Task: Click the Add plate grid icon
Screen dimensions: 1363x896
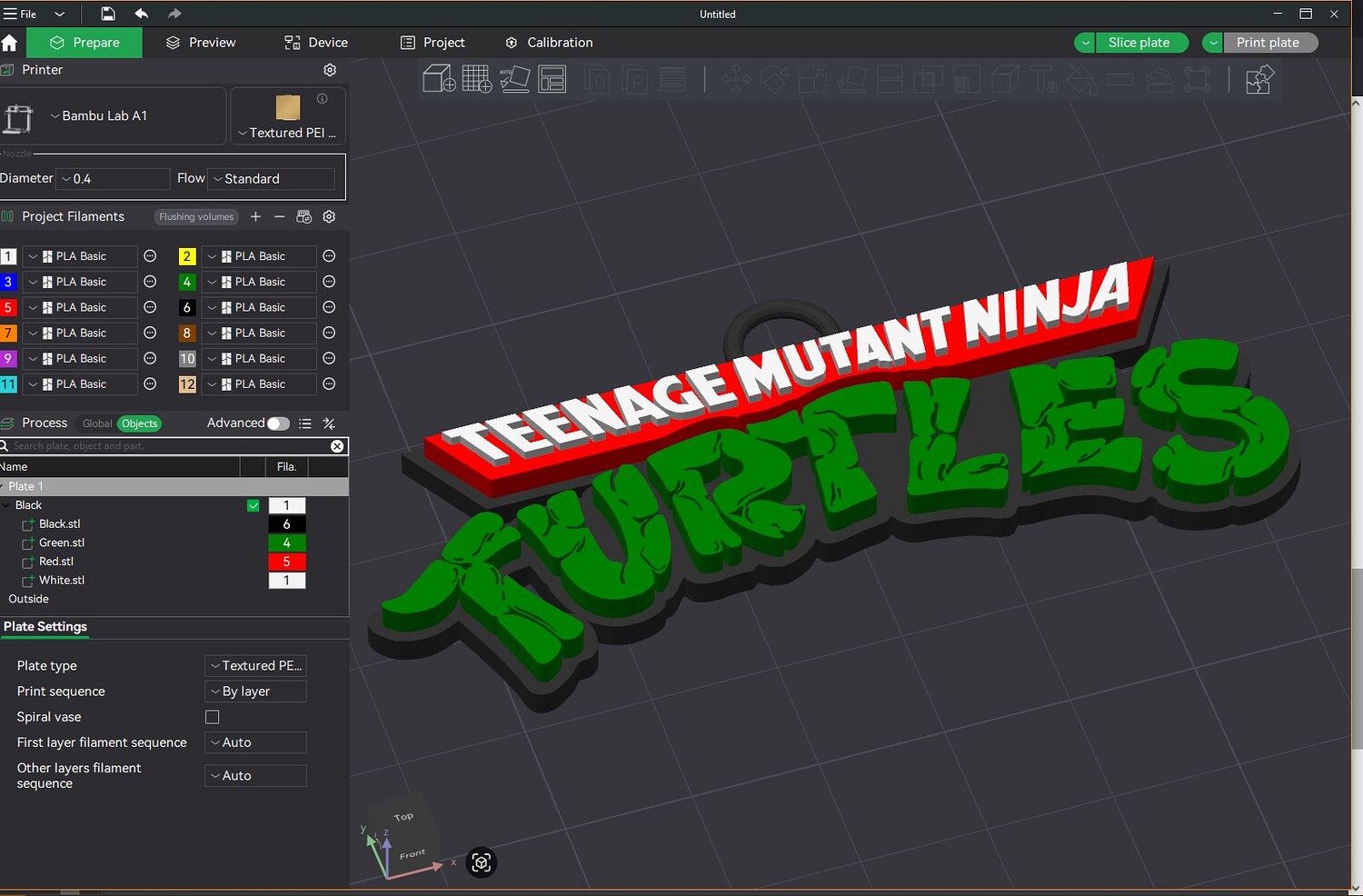Action: [477, 79]
